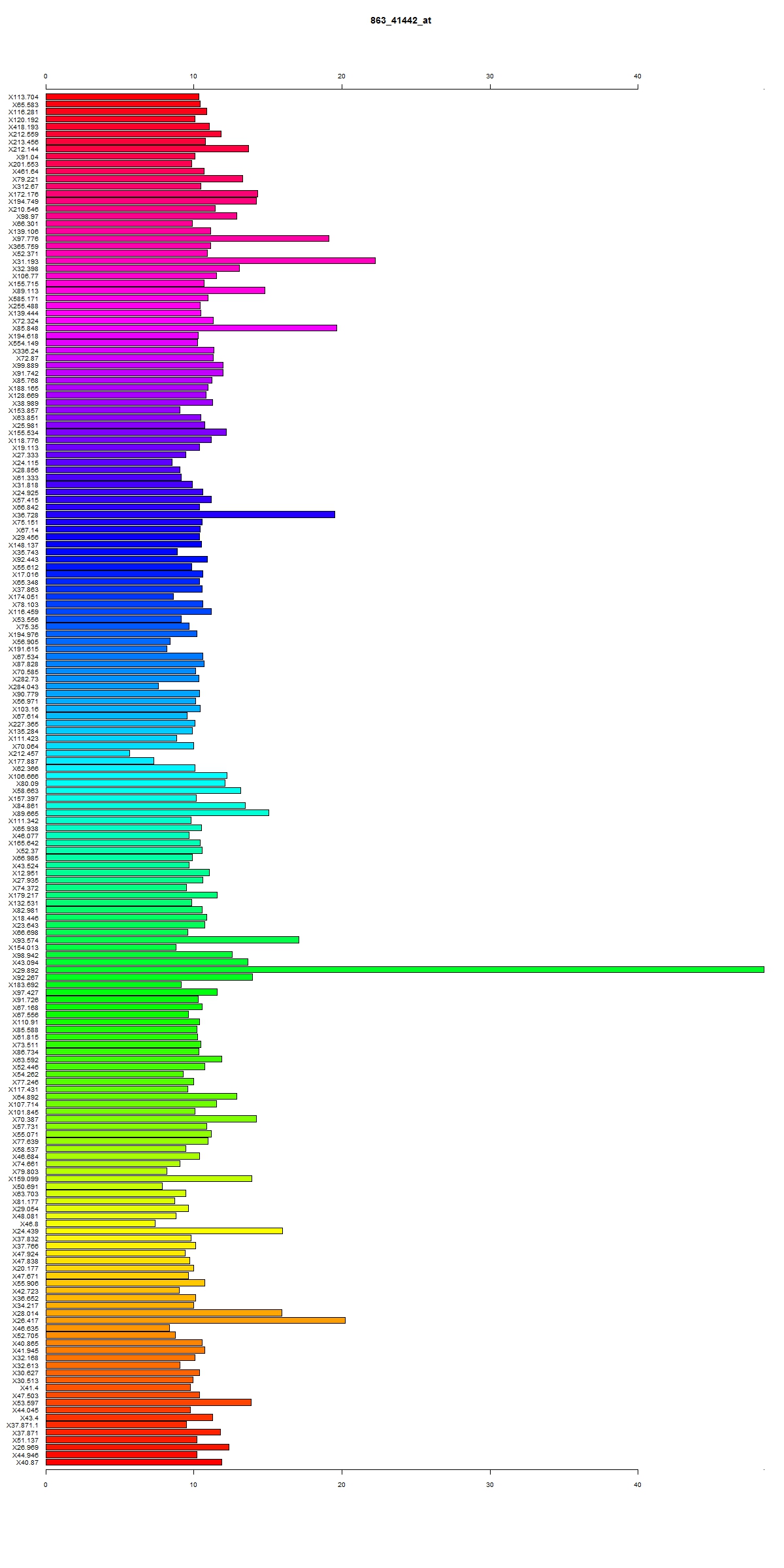Screen dimensions: 784x1568
Task: Click label X75.35
Action: [x=27, y=627]
